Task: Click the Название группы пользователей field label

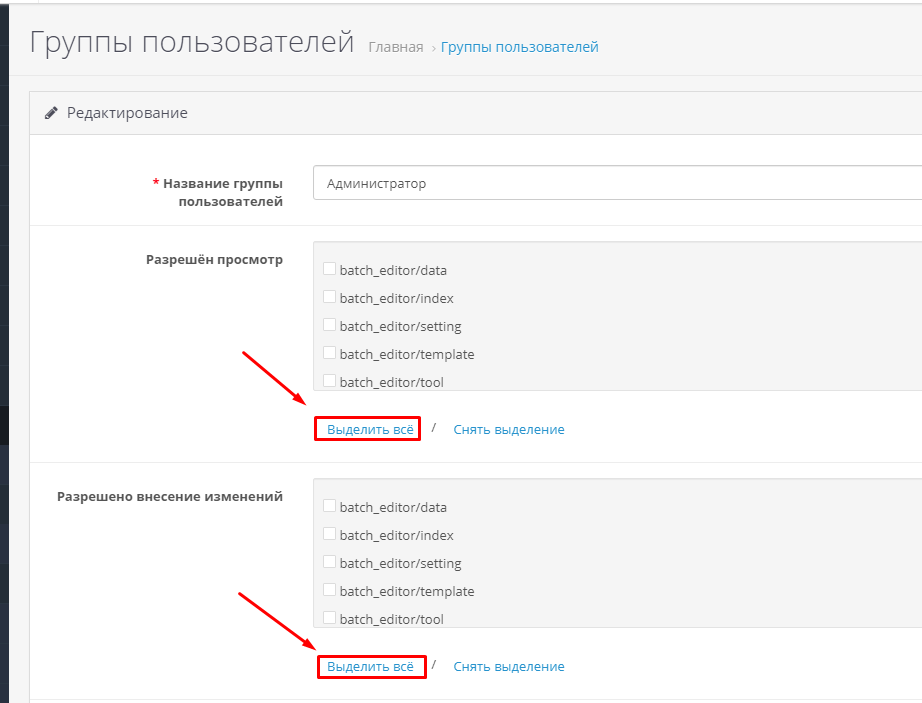Action: 222,192
